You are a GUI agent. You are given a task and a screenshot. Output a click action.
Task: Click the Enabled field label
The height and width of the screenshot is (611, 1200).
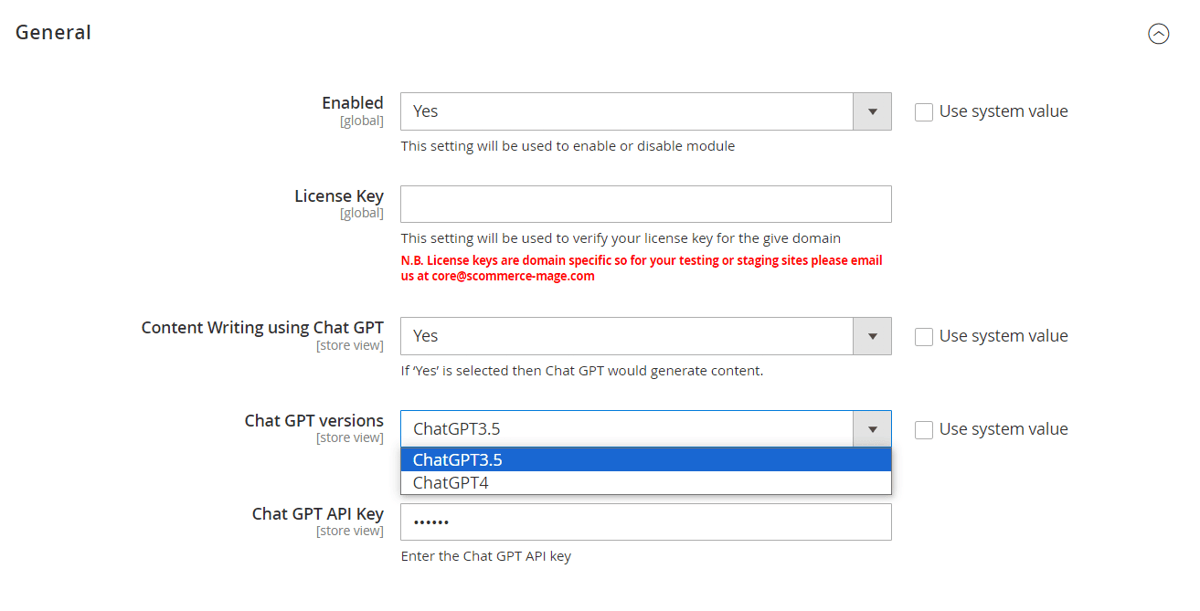click(353, 103)
